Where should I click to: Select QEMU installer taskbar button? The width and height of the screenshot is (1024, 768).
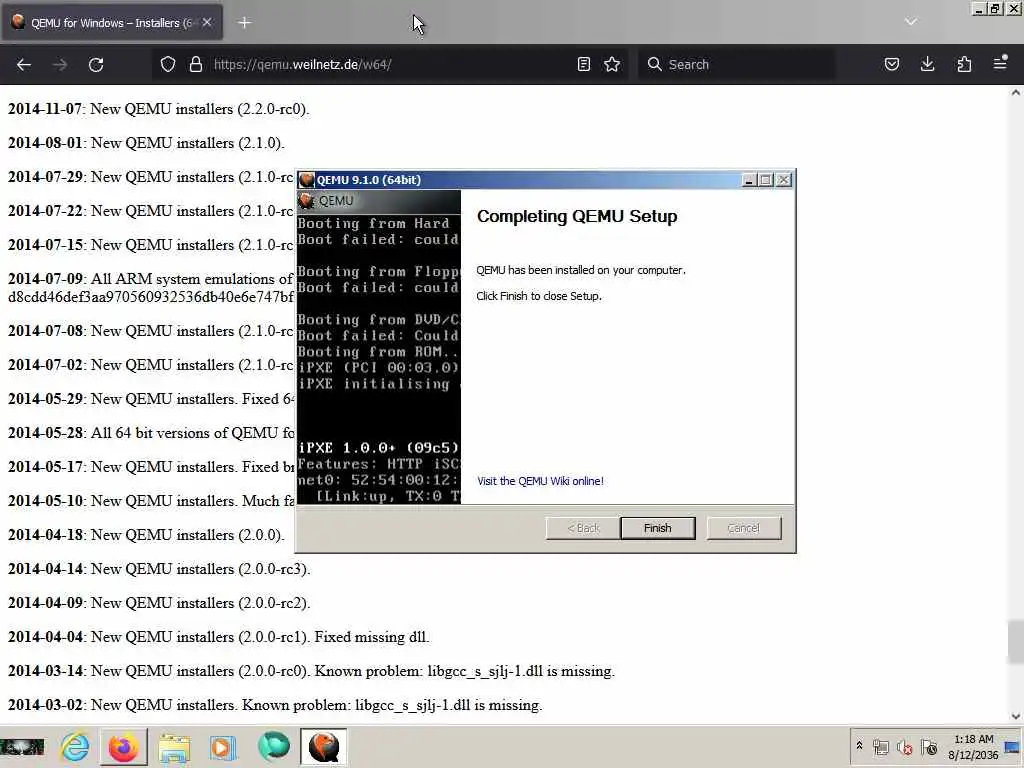pos(323,746)
